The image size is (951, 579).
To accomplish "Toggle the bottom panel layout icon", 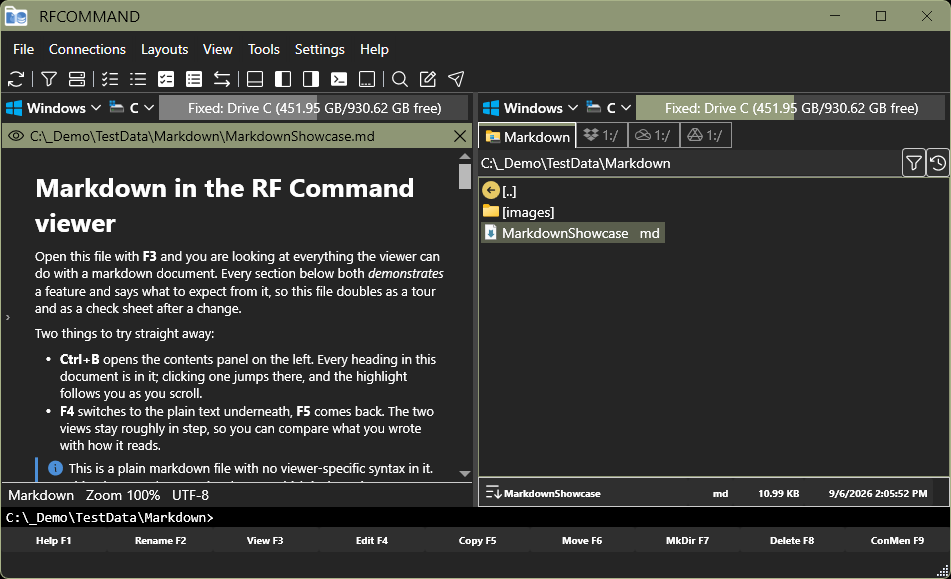I will [255, 79].
